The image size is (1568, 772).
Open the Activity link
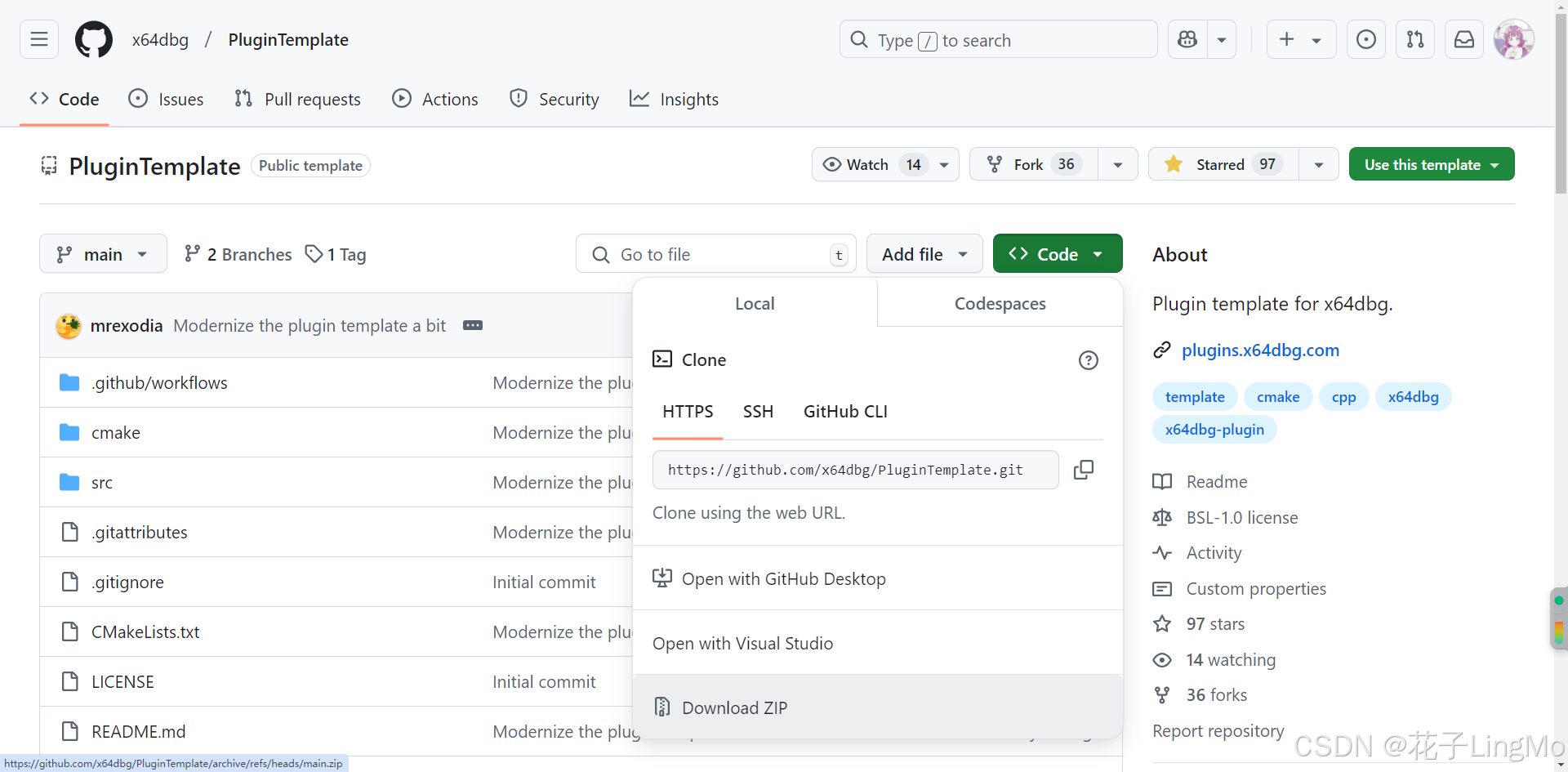click(1214, 553)
